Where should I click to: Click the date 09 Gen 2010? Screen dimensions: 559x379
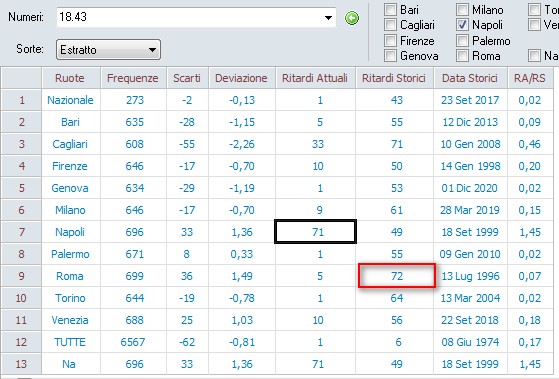click(470, 254)
